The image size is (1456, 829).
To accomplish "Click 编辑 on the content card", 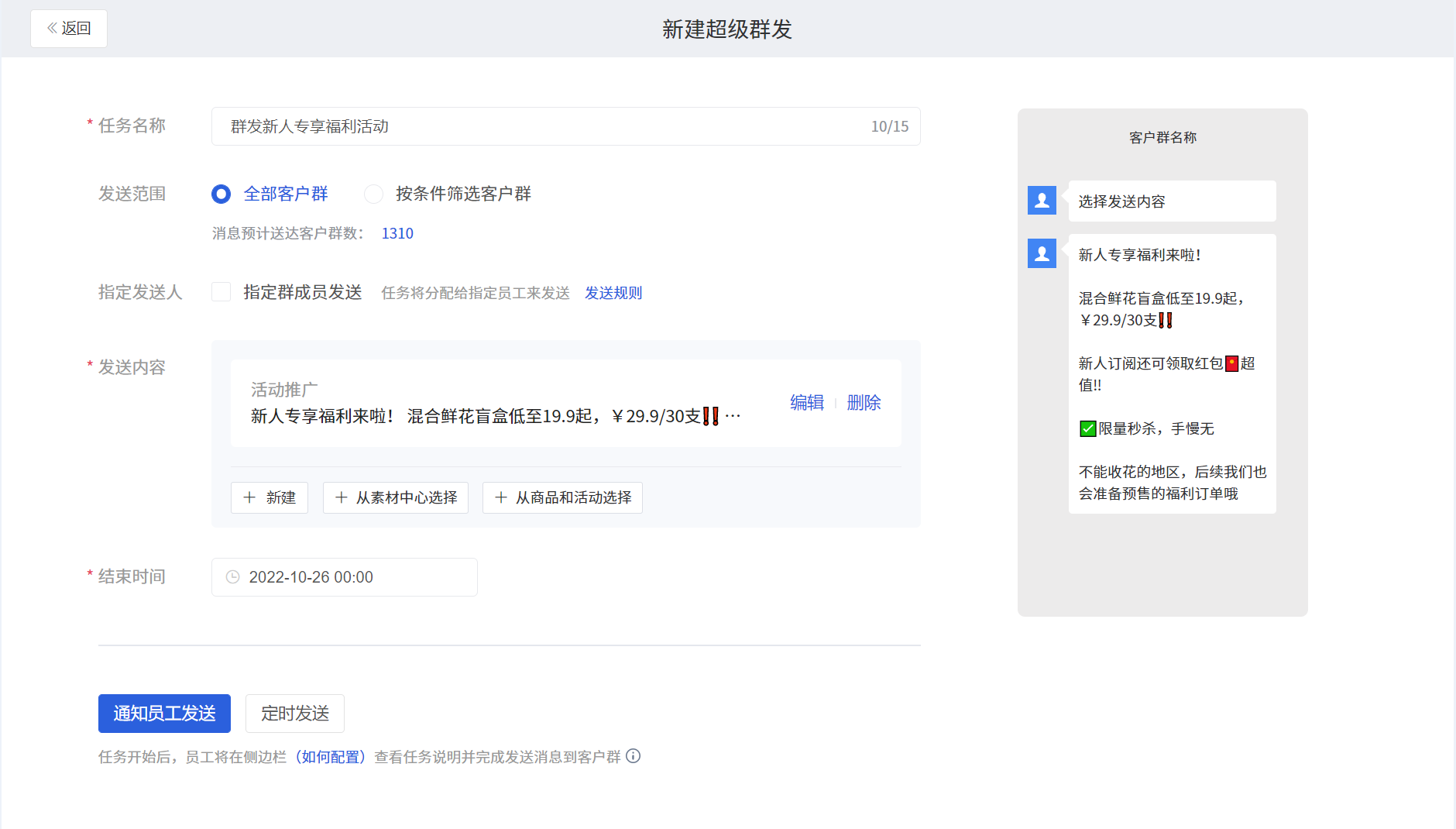I will [807, 403].
